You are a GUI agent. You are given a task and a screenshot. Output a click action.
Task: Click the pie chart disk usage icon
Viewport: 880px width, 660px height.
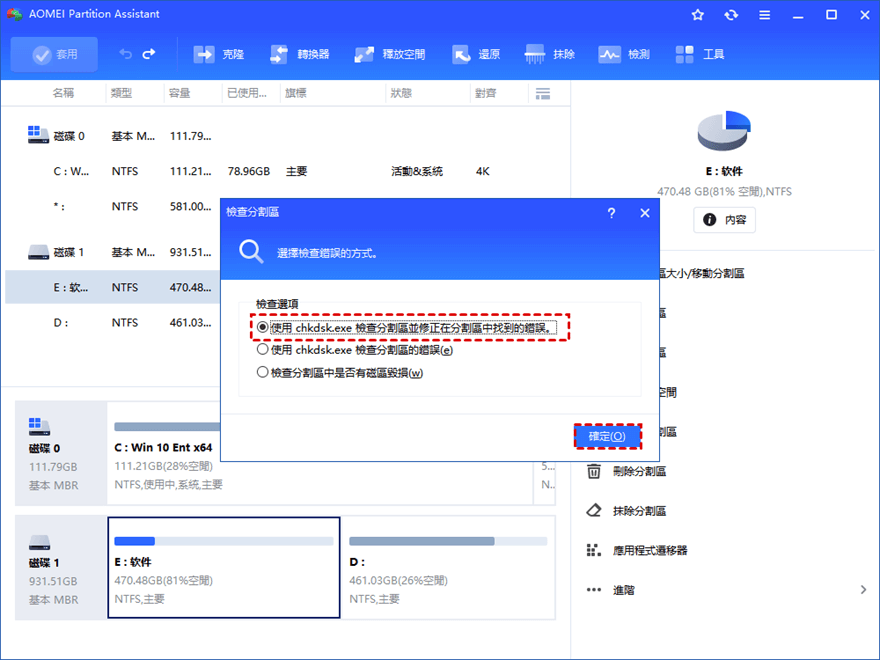(724, 130)
